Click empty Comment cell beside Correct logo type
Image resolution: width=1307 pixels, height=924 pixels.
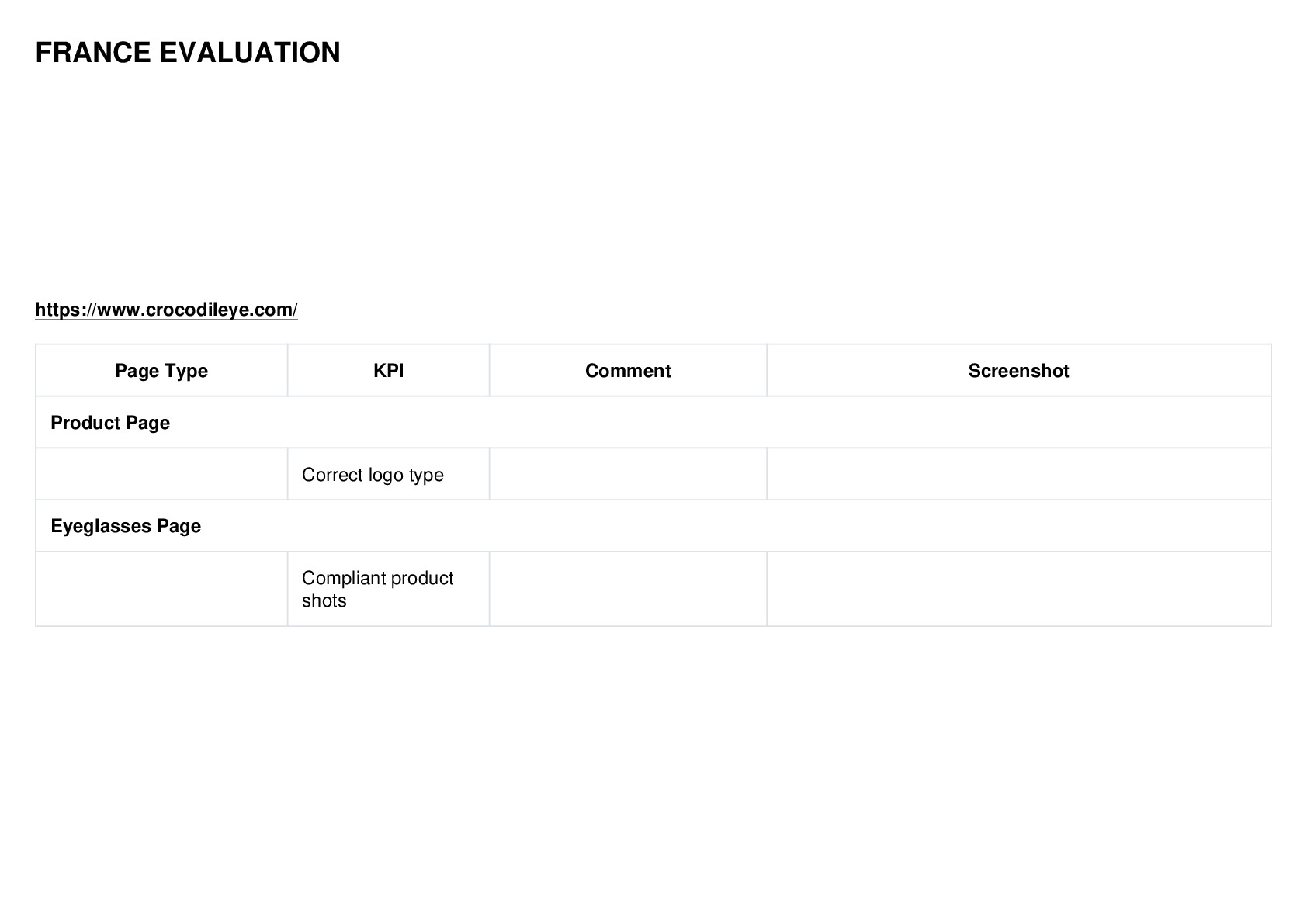click(x=628, y=474)
